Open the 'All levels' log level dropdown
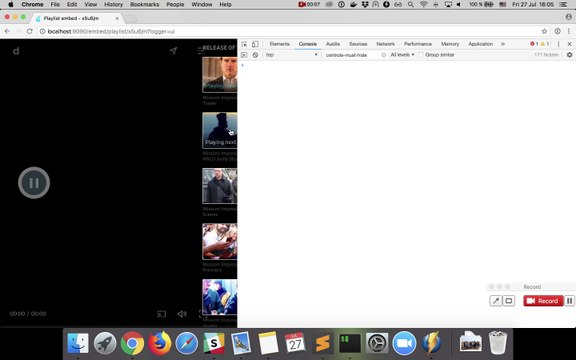The image size is (576, 360). click(402, 55)
